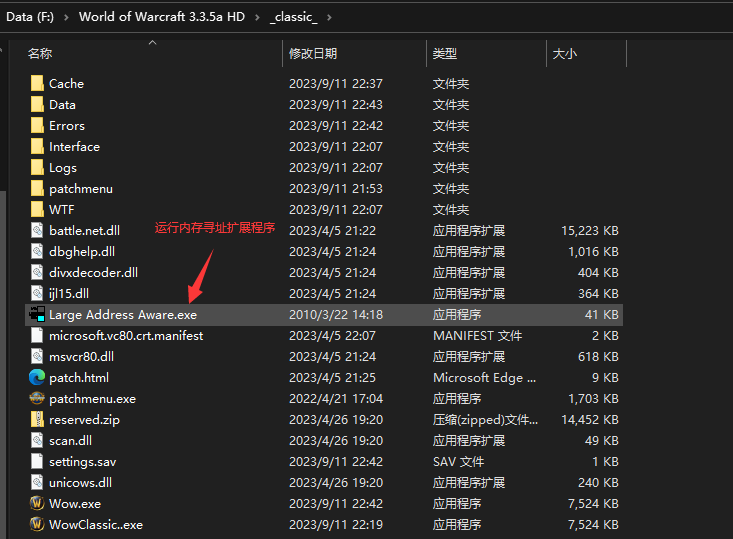
Task: Select the scan.dll file name
Action: [71, 440]
